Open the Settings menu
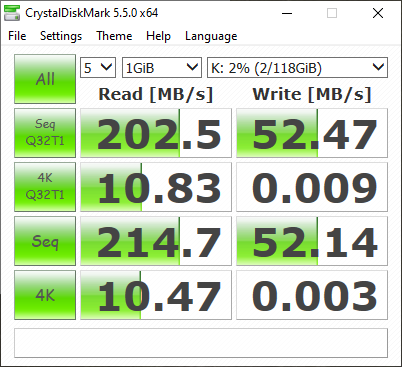 coord(61,36)
